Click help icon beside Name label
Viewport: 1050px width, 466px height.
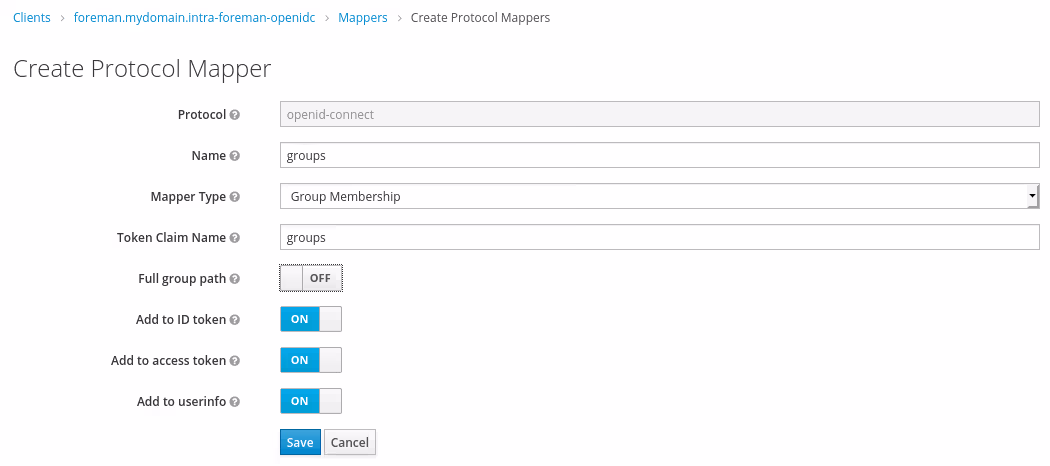(x=235, y=156)
